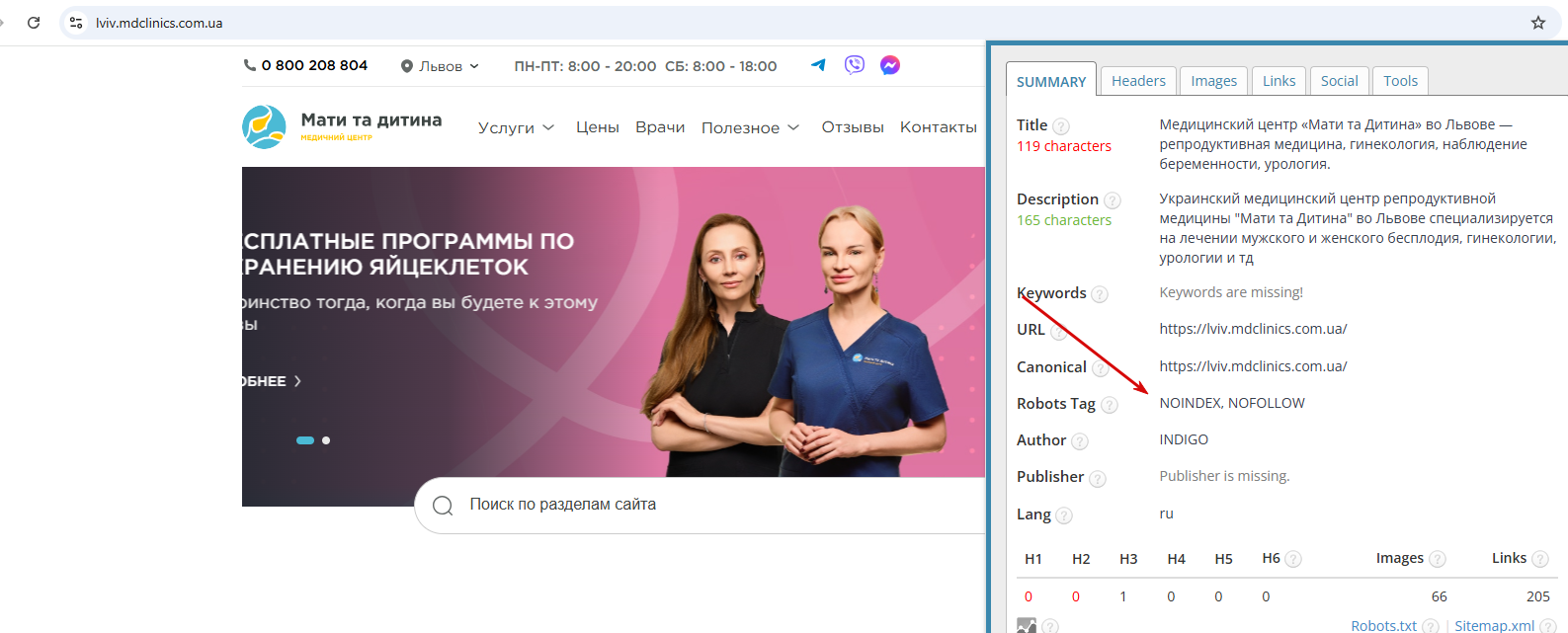1568x633 pixels.
Task: Bookmark this page with the star icon
Action: [x=1538, y=23]
